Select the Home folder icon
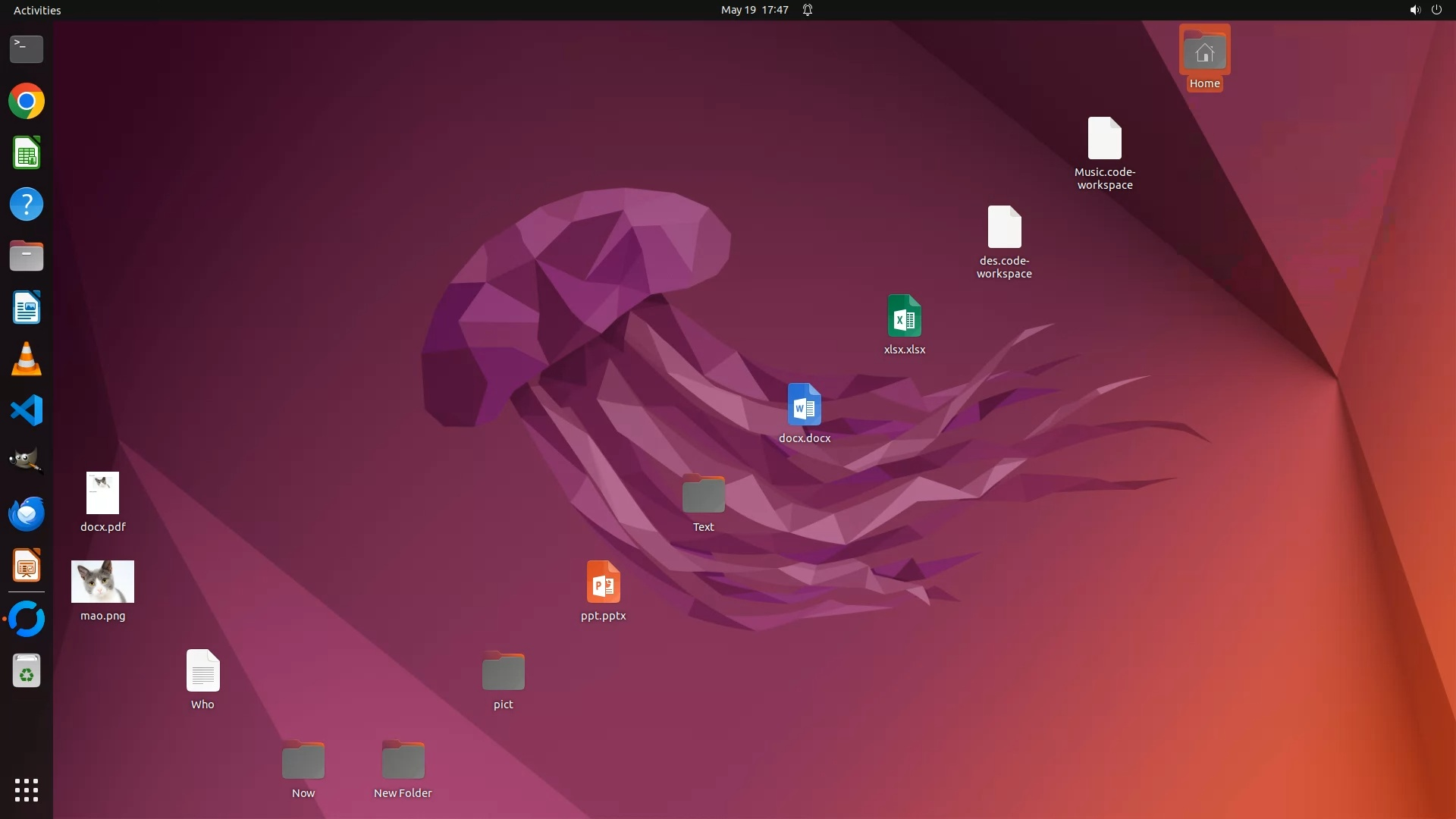Viewport: 1456px width, 819px height. click(1204, 51)
